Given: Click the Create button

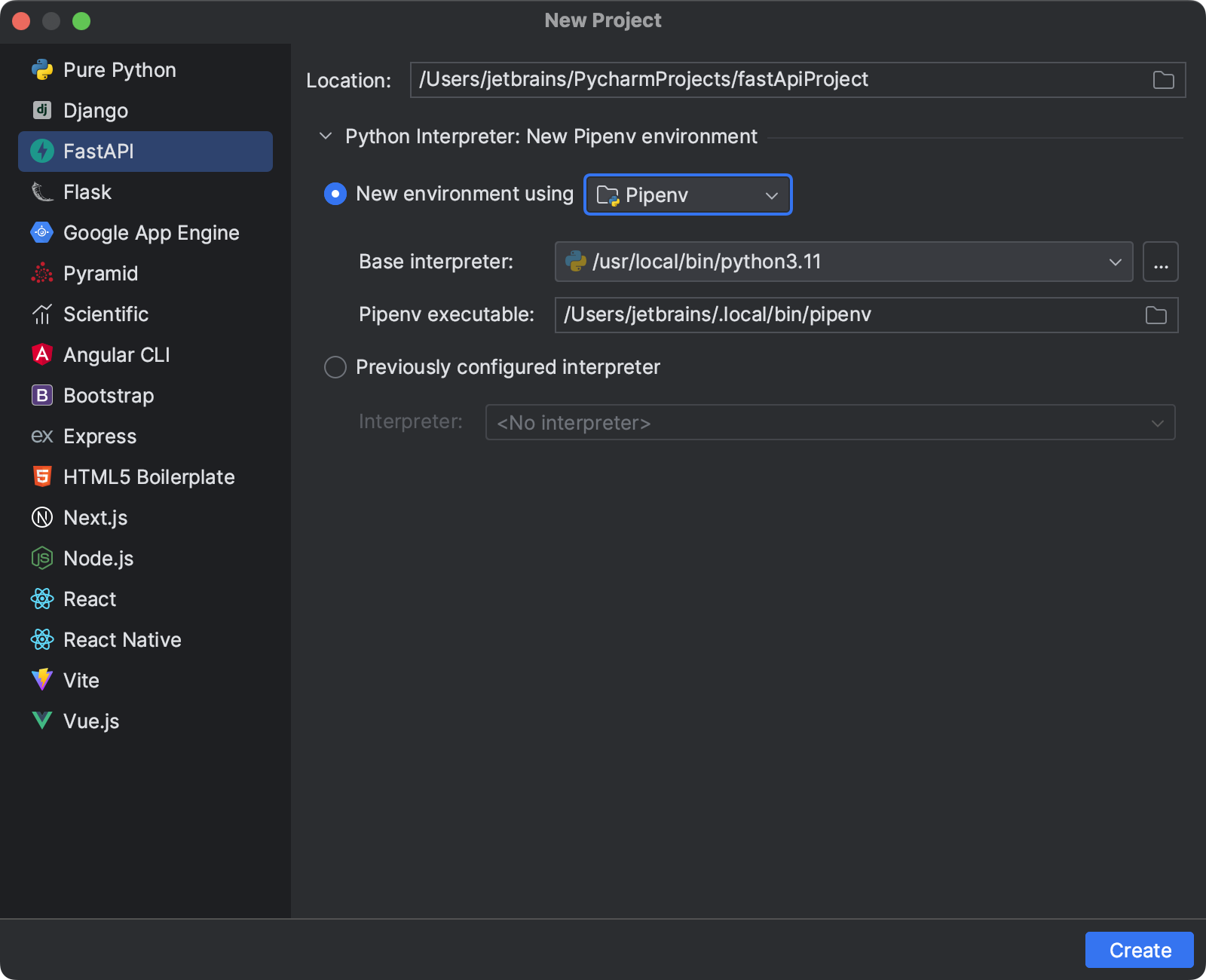Looking at the screenshot, I should pyautogui.click(x=1139, y=950).
